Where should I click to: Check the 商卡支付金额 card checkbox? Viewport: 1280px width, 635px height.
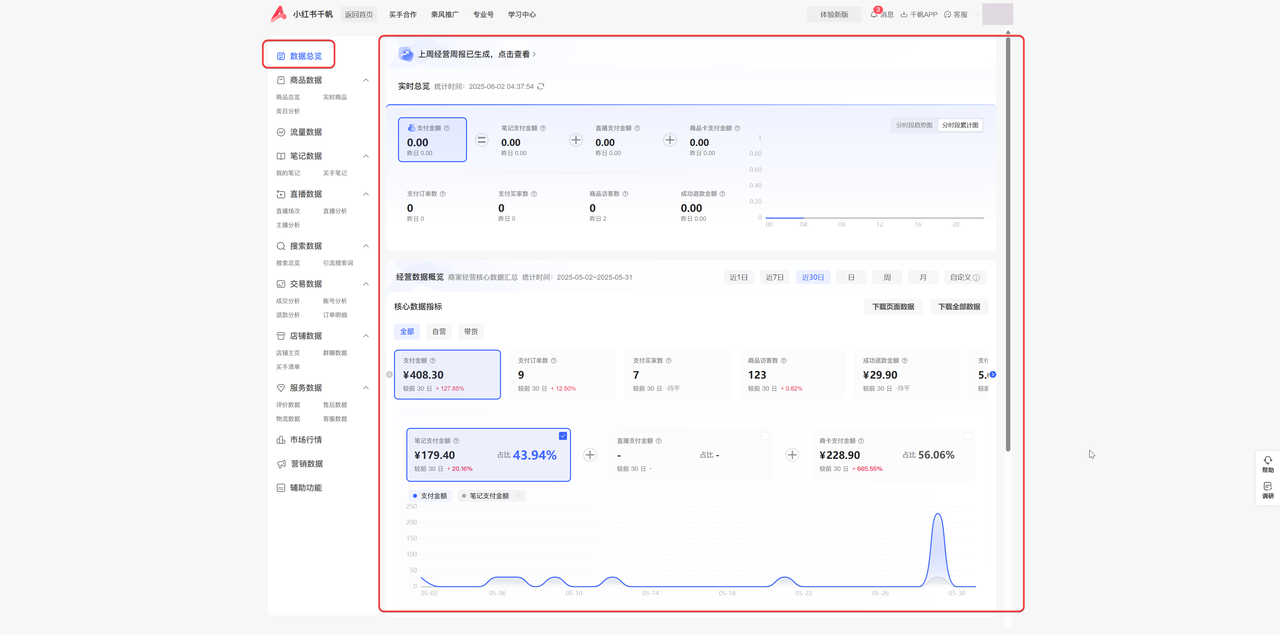(x=967, y=436)
